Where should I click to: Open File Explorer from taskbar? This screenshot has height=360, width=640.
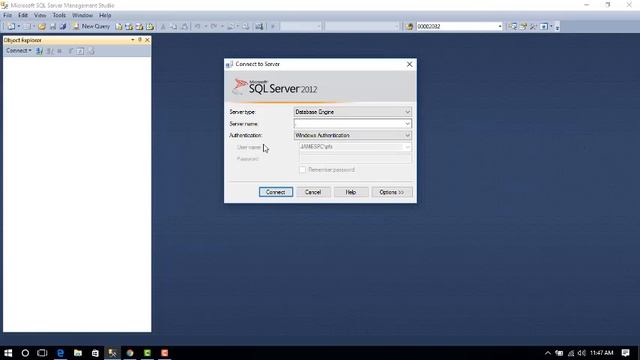click(x=78, y=353)
